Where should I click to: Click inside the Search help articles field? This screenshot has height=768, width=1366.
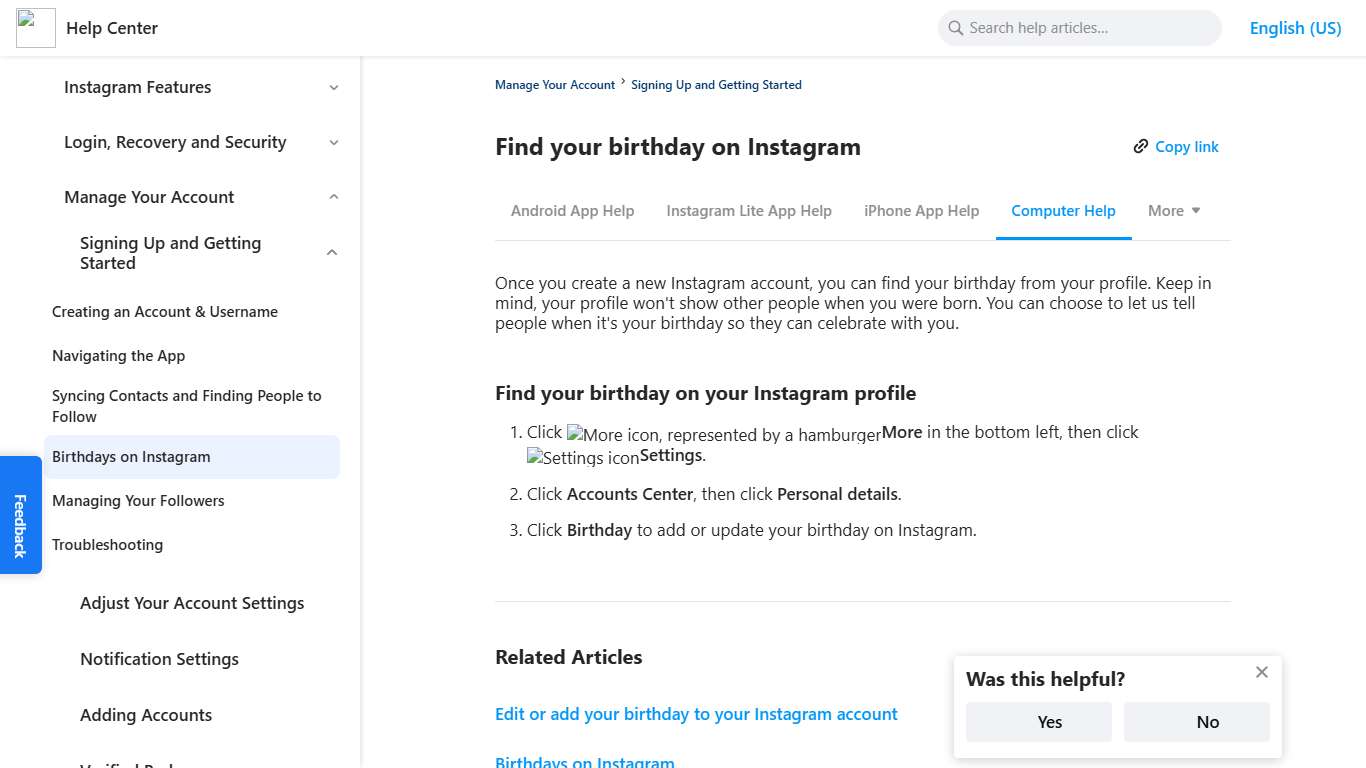(x=1080, y=27)
